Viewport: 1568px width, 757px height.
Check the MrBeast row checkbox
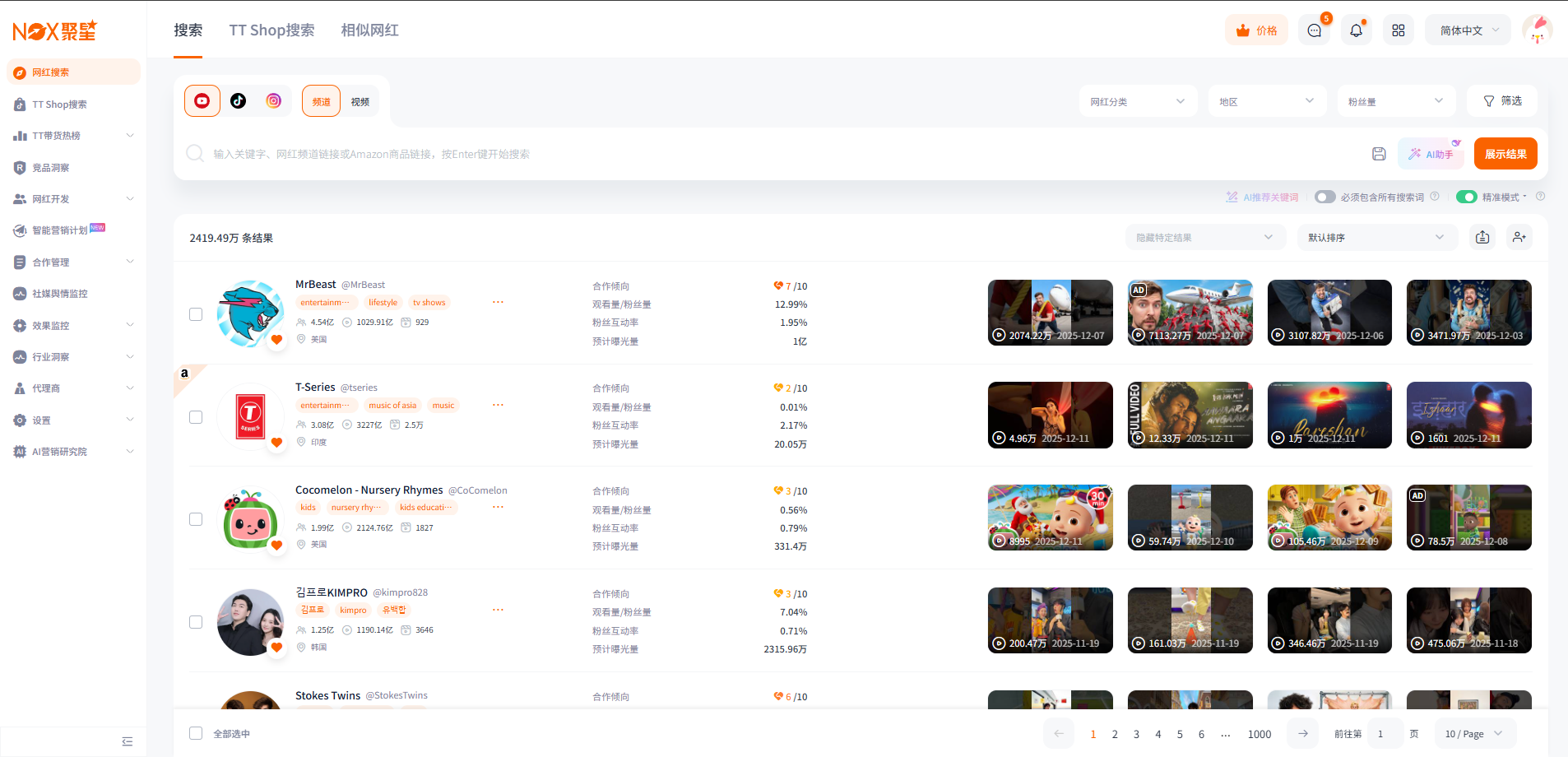196,314
